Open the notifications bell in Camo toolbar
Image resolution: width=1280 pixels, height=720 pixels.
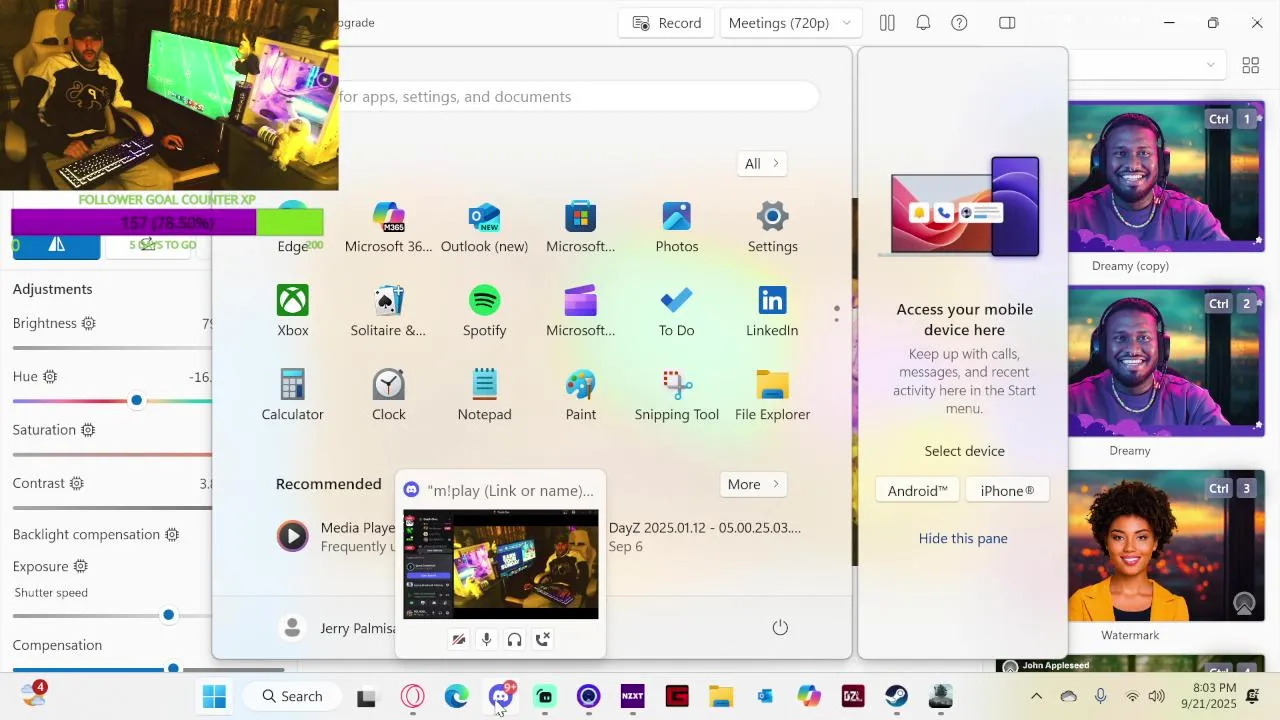[923, 23]
